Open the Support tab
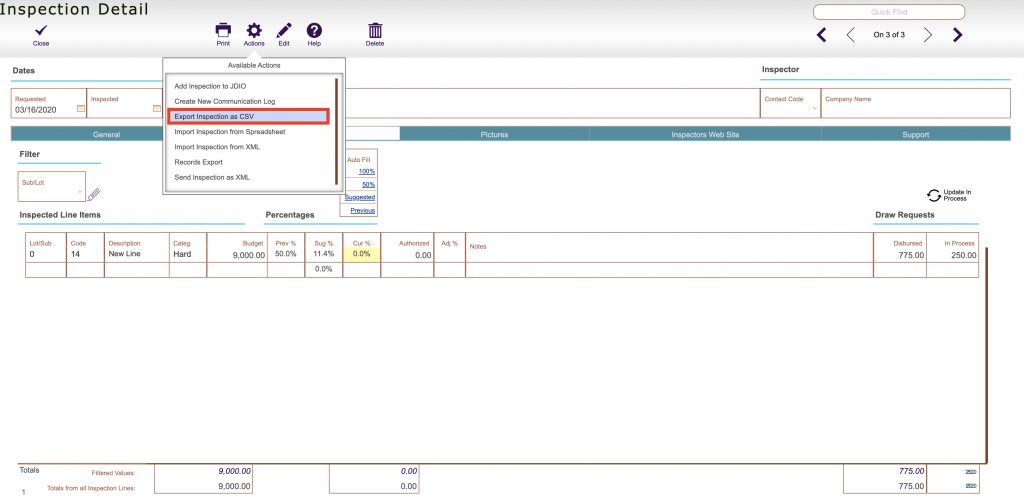This screenshot has height=503, width=1024. 916,135
